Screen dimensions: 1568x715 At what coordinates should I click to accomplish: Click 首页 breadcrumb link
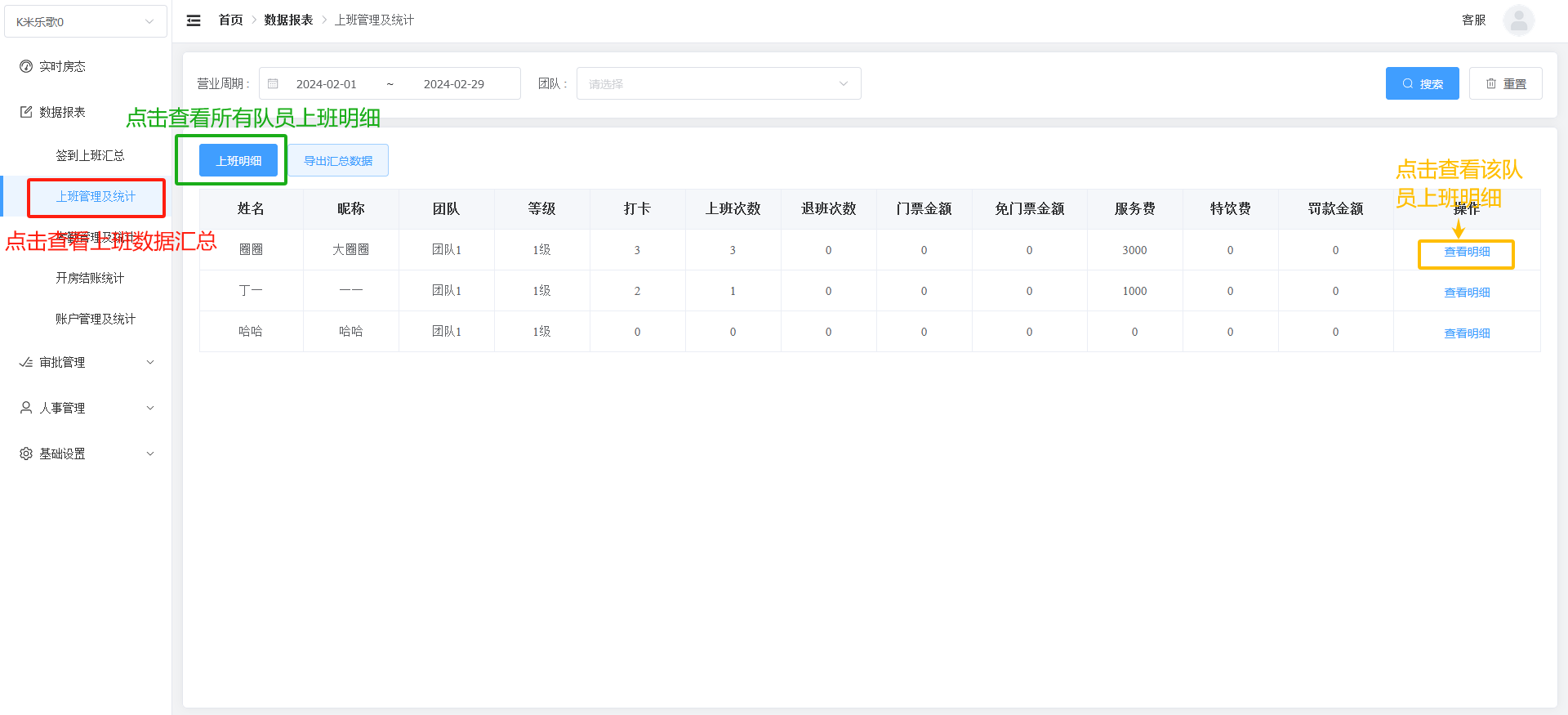click(230, 20)
